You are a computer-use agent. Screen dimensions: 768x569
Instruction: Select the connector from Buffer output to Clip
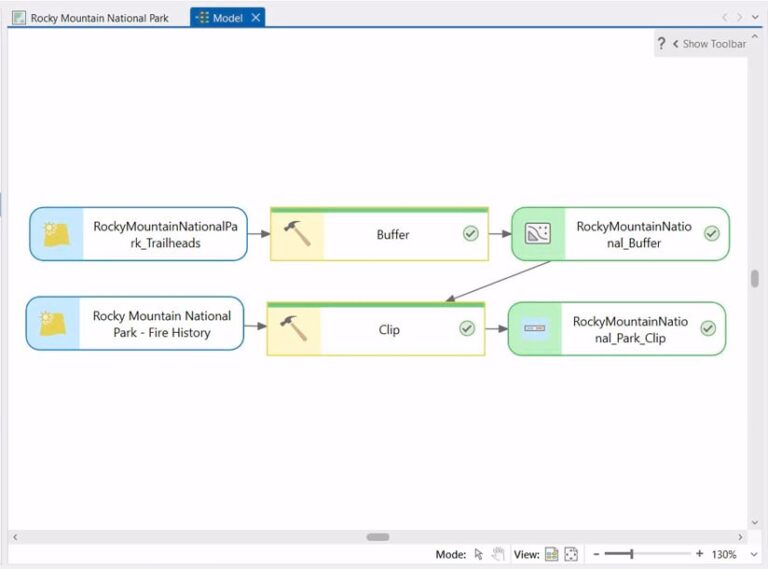498,281
